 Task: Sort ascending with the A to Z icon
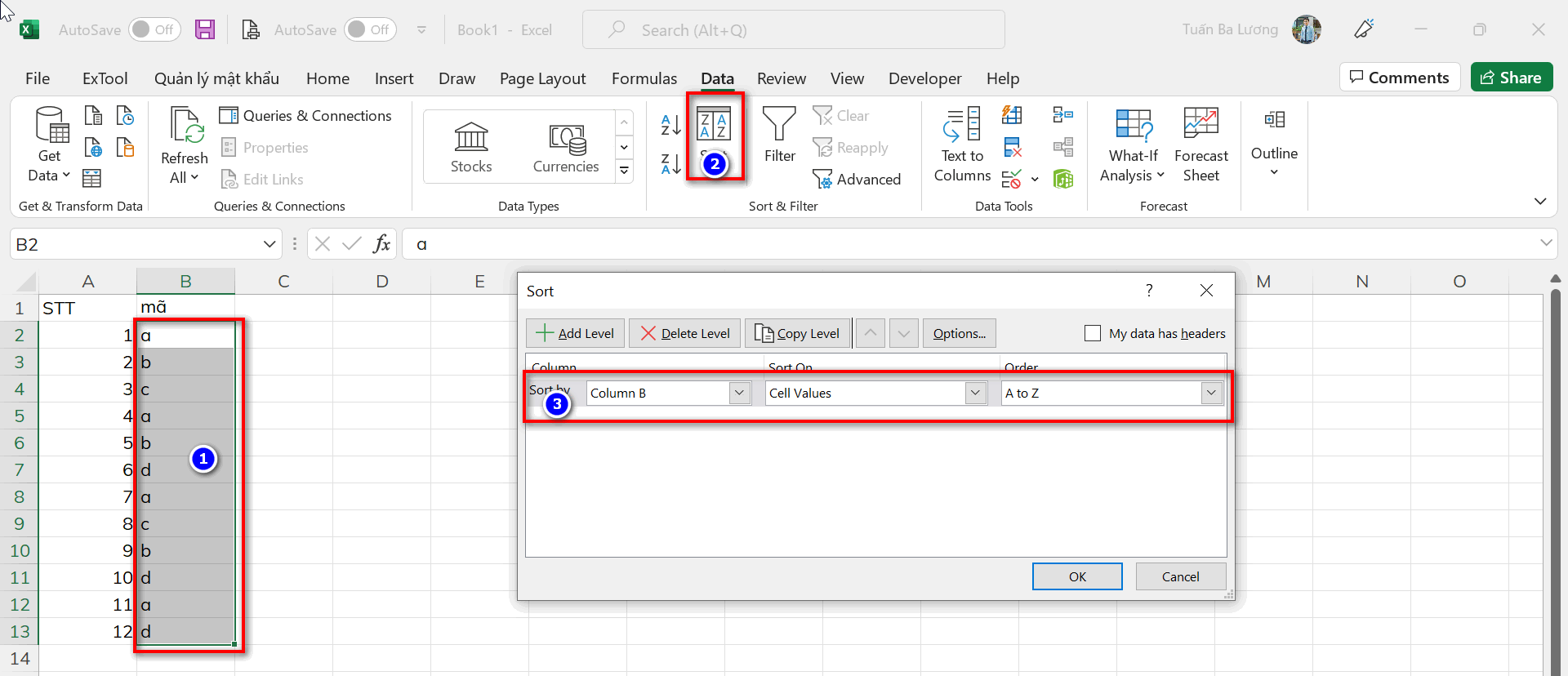click(670, 125)
